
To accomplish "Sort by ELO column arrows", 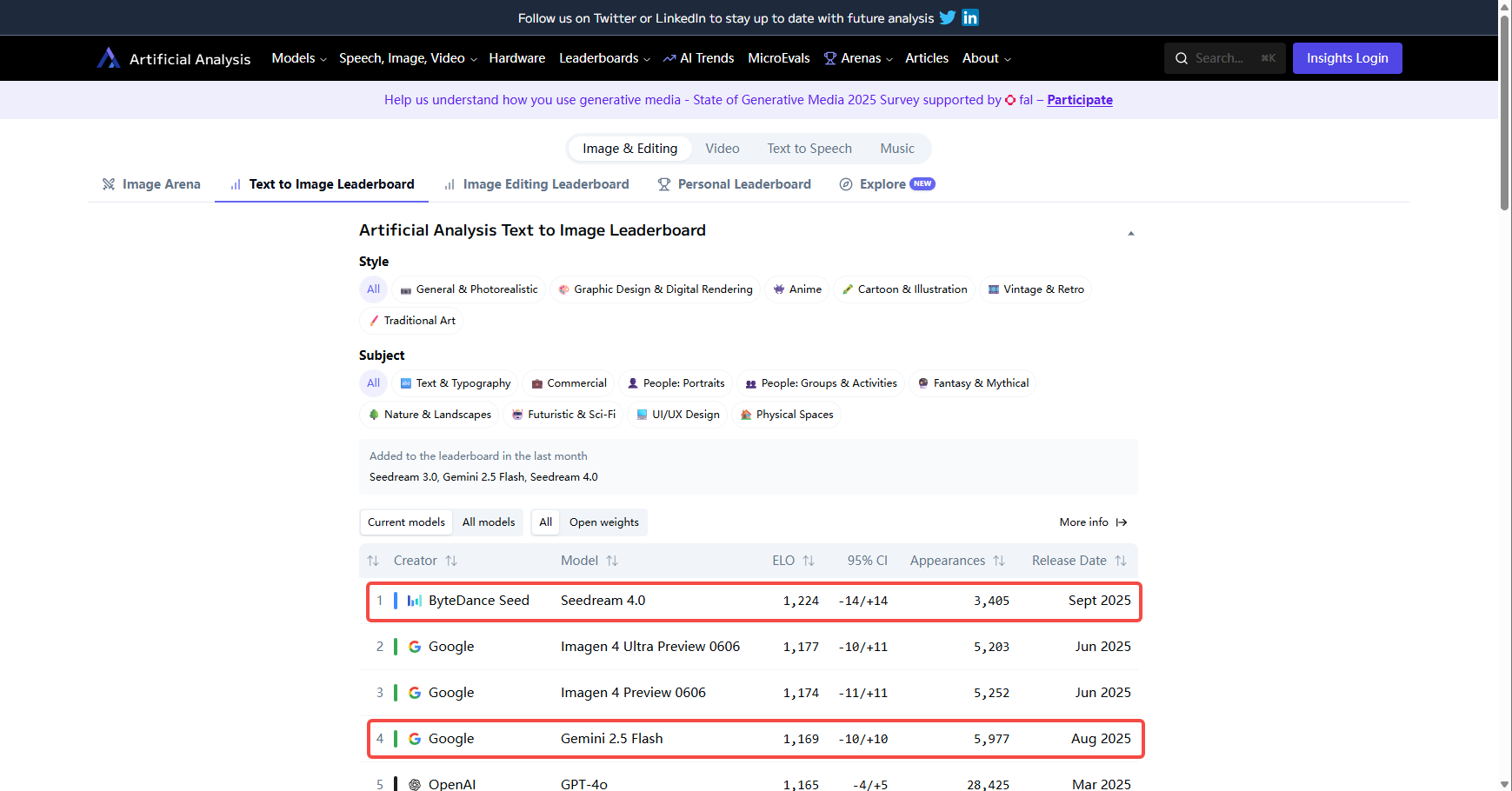I will 809,561.
